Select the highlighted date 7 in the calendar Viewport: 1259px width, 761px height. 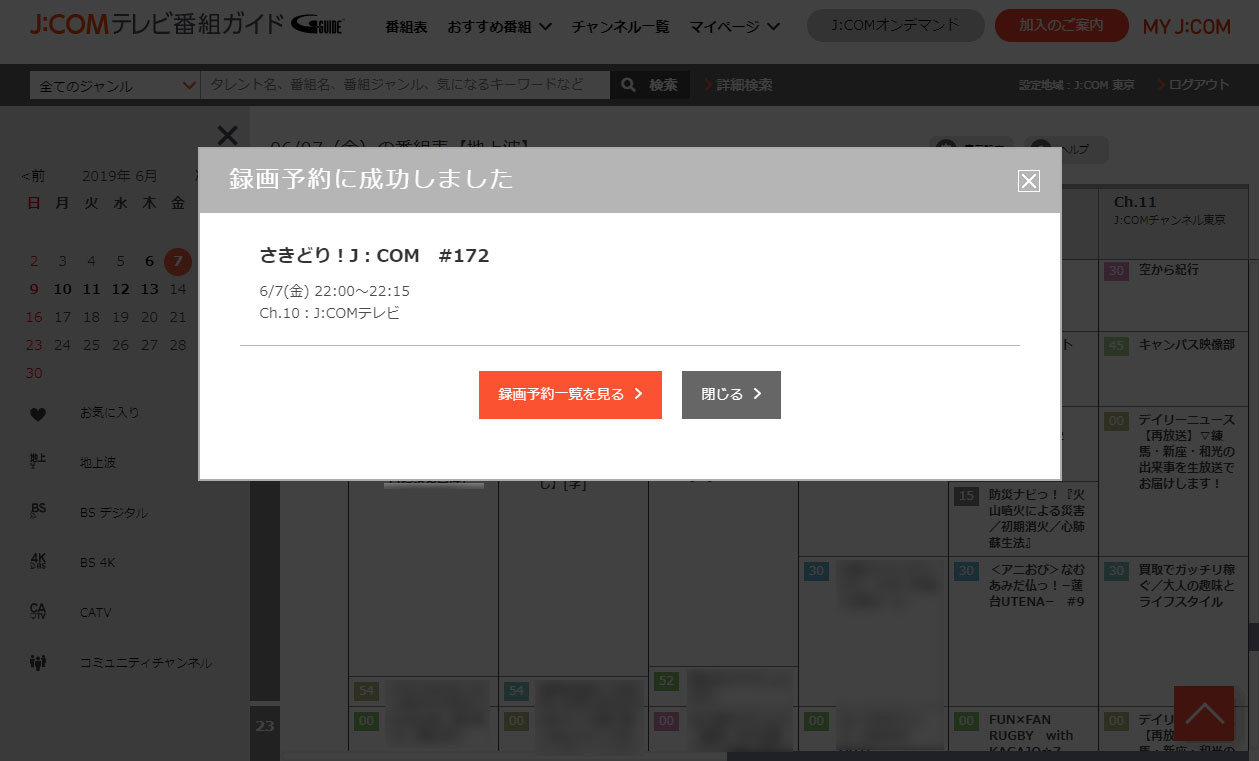click(178, 261)
